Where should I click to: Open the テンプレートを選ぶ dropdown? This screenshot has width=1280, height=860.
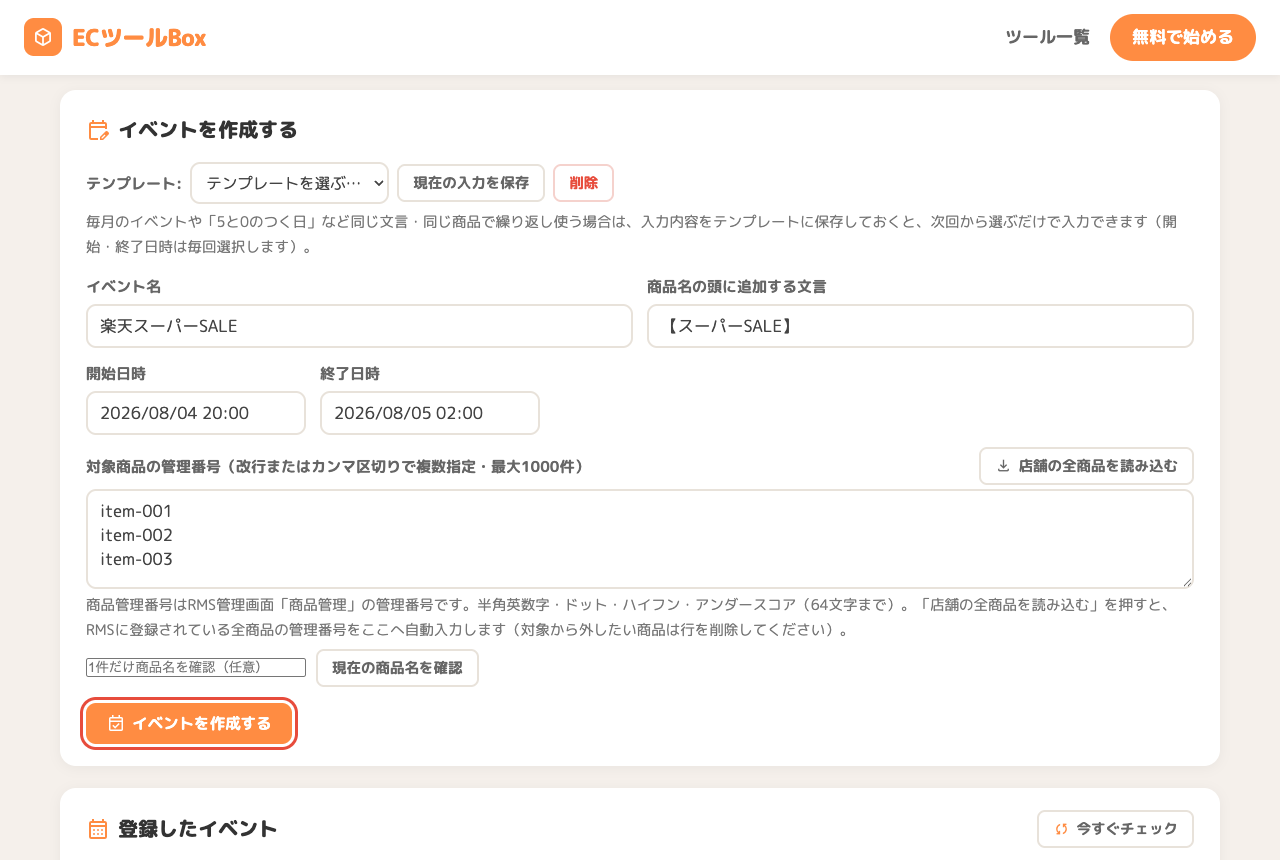[x=289, y=183]
